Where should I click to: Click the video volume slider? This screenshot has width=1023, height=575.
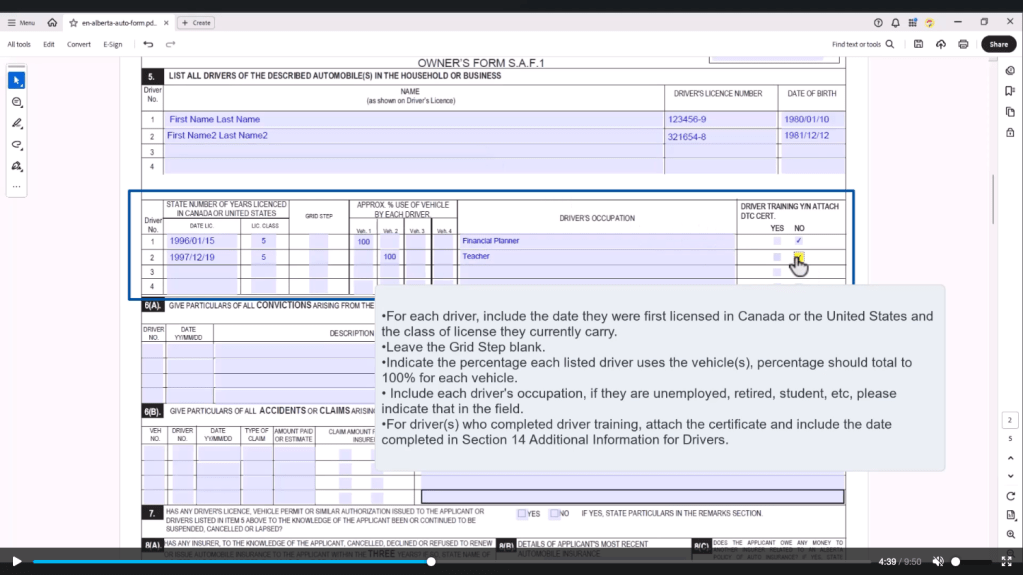tap(956, 562)
